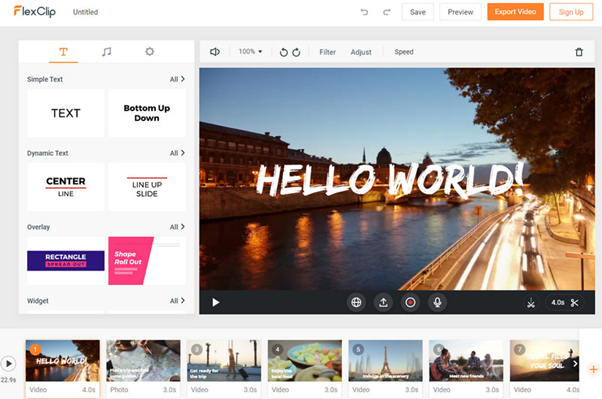Open the microphone voiceover recorder
Viewport: 602px width, 399px height.
click(x=437, y=303)
